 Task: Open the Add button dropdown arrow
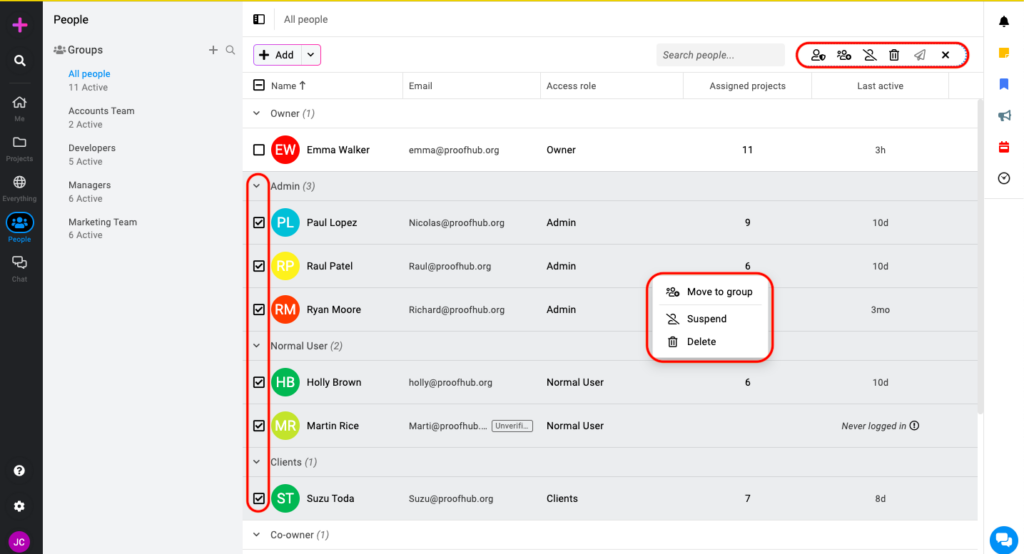point(310,55)
